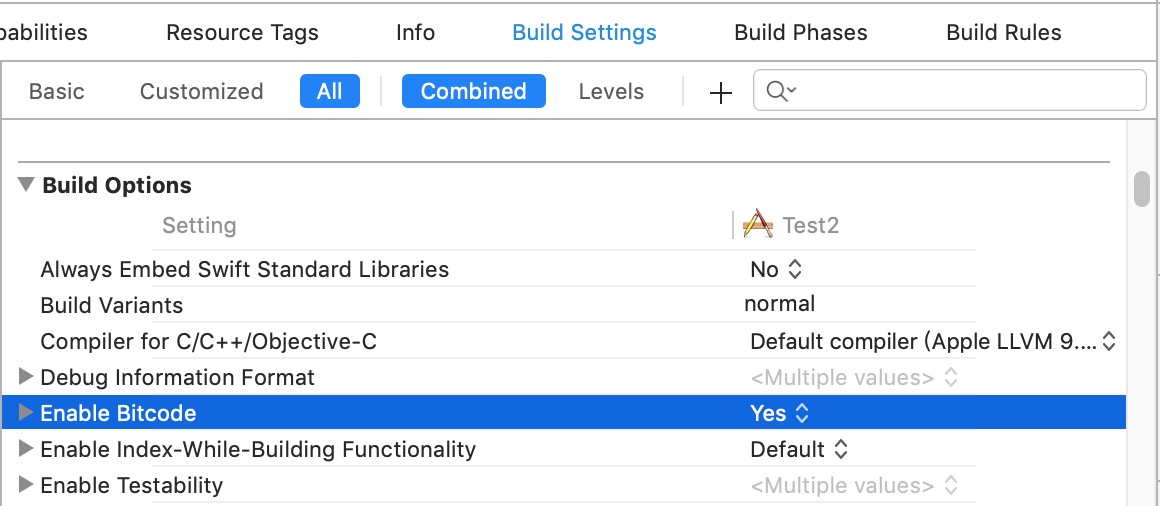Open the Resource Tags tab
The image size is (1160, 506).
(242, 32)
